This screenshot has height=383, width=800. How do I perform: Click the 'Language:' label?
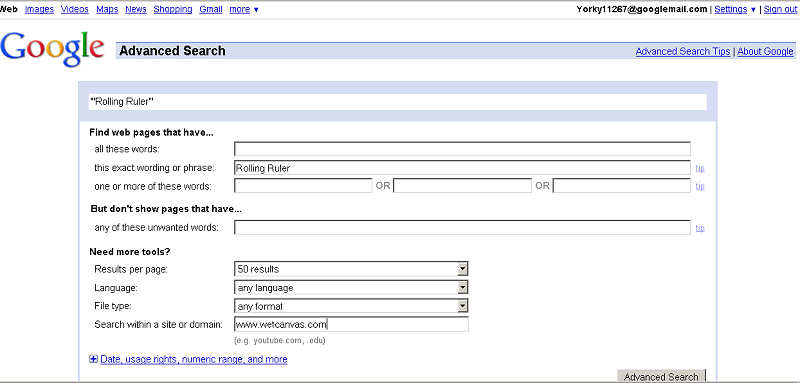[116, 288]
